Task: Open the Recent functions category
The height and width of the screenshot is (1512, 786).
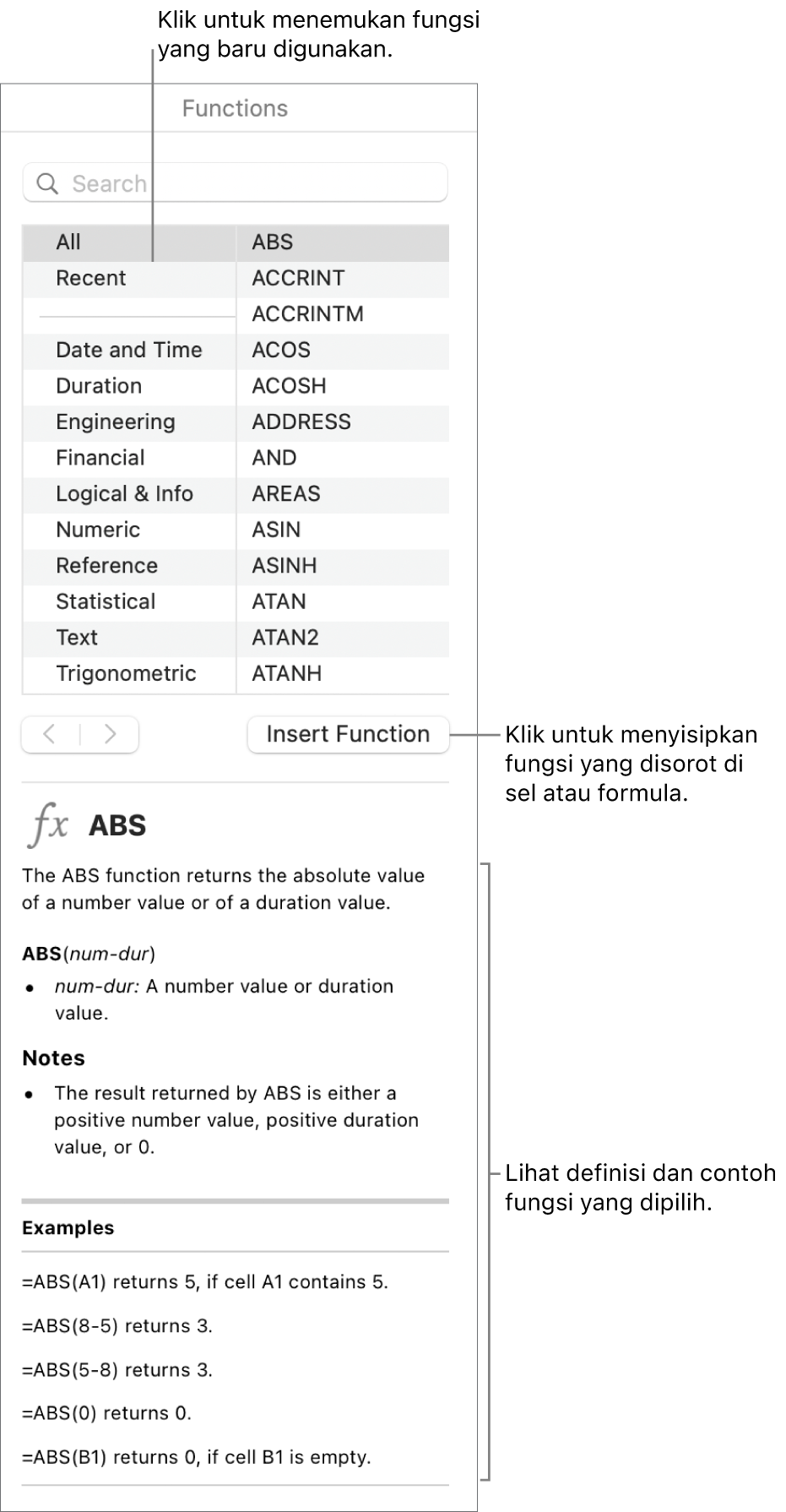Action: tap(90, 278)
